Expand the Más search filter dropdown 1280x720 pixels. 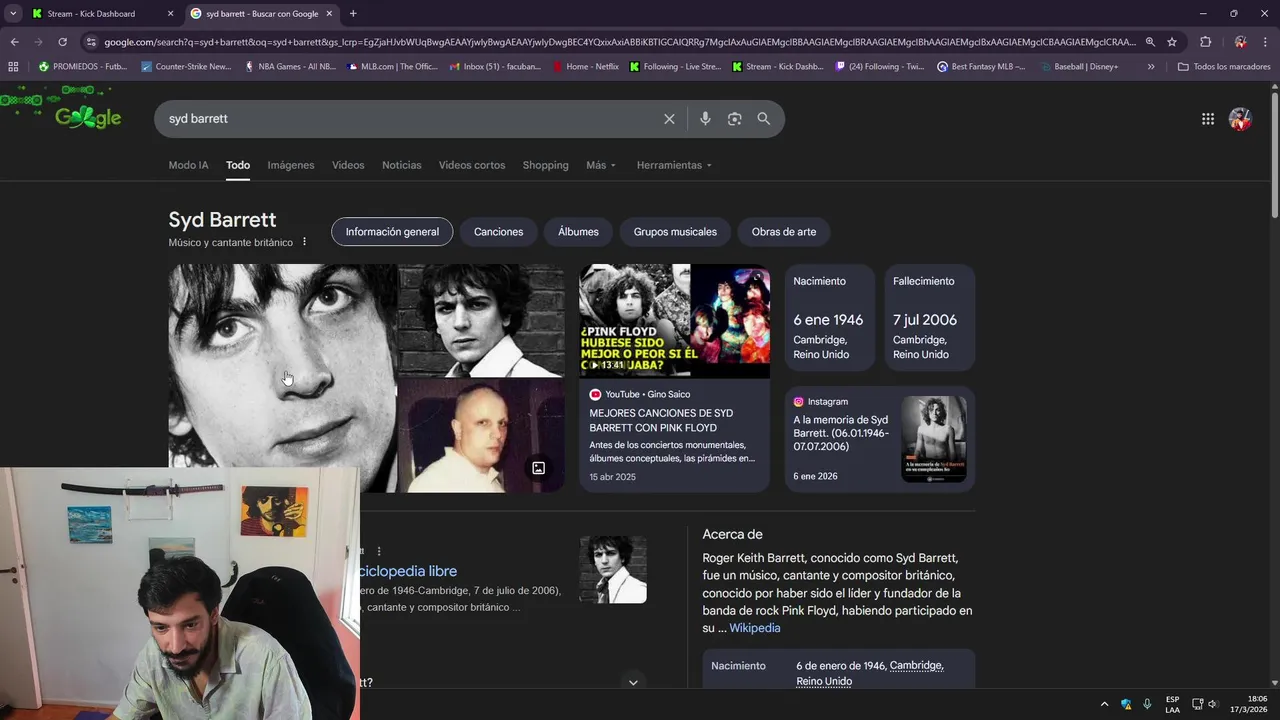pyautogui.click(x=601, y=165)
